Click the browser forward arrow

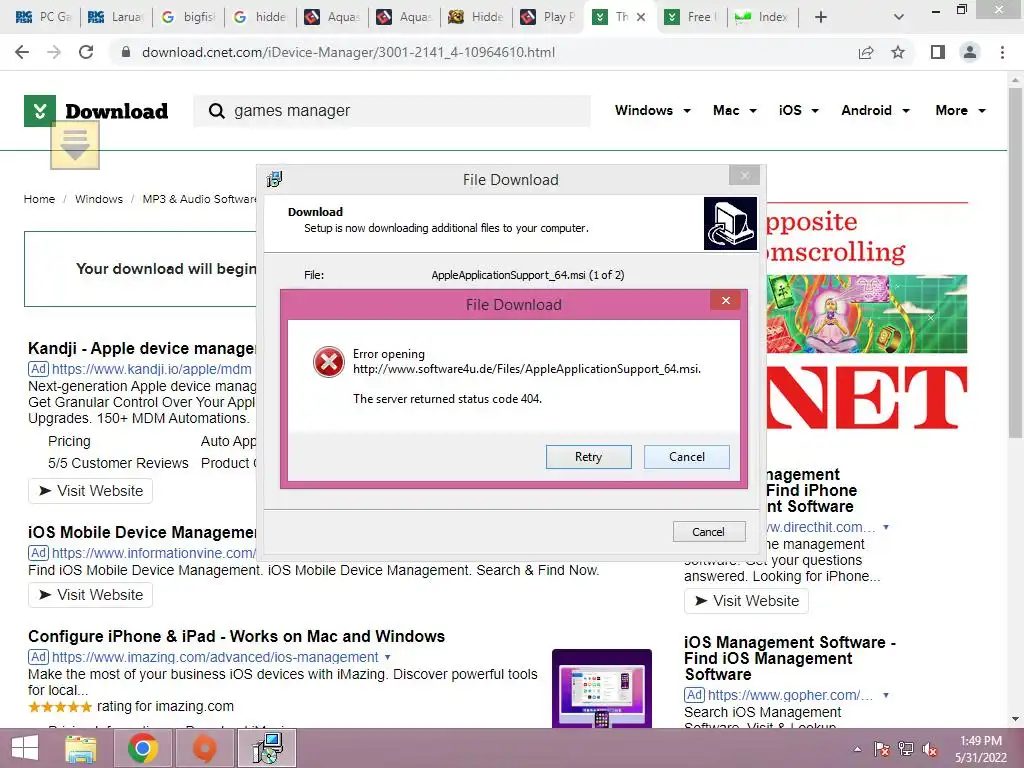[54, 52]
